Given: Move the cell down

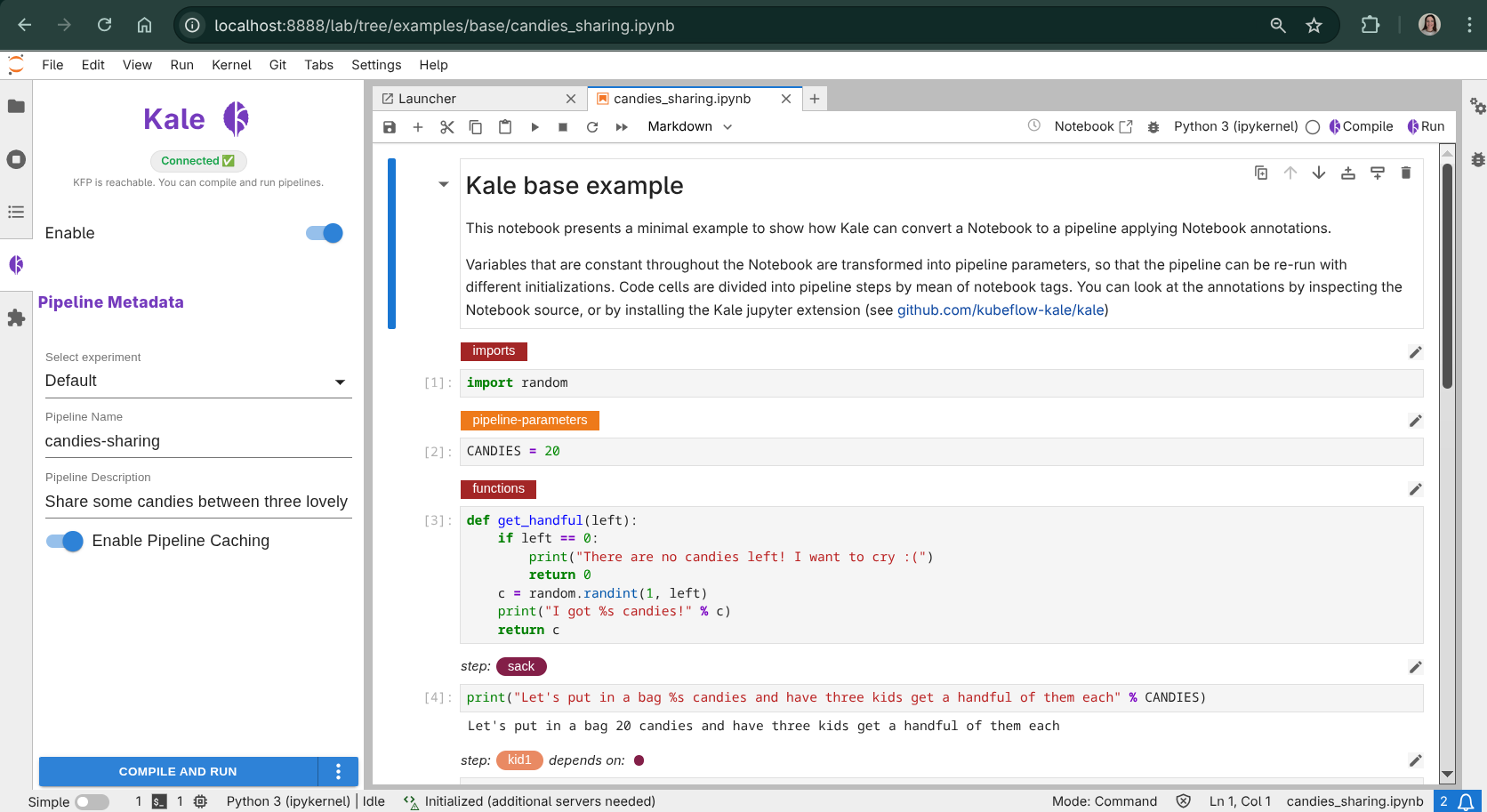Looking at the screenshot, I should [x=1319, y=173].
